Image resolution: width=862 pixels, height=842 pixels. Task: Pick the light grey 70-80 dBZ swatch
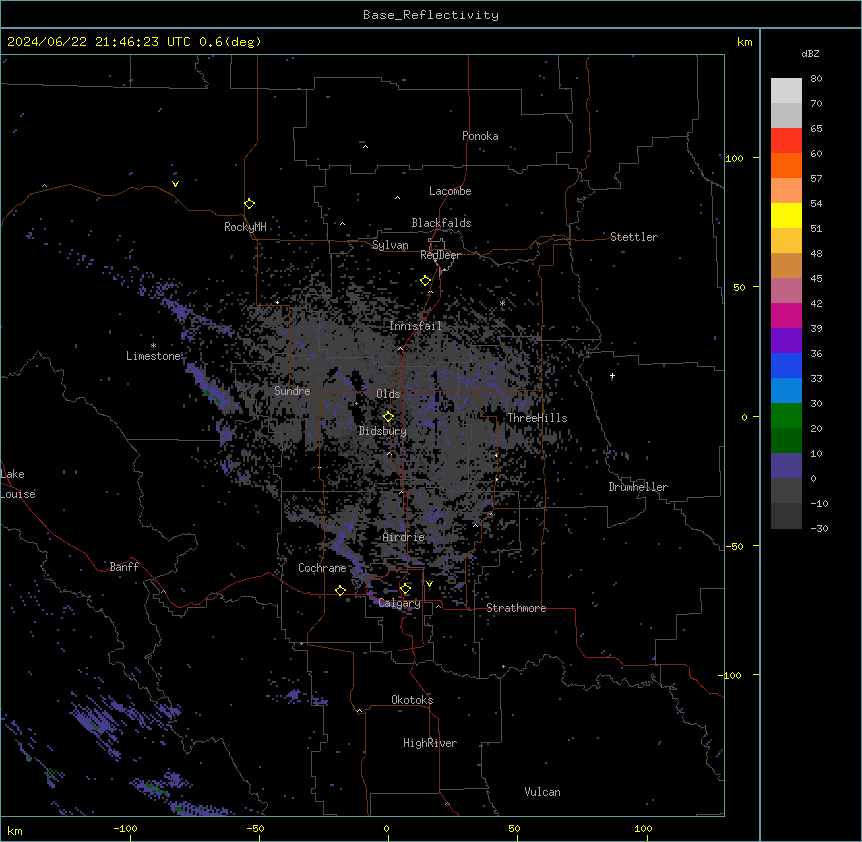pyautogui.click(x=786, y=91)
